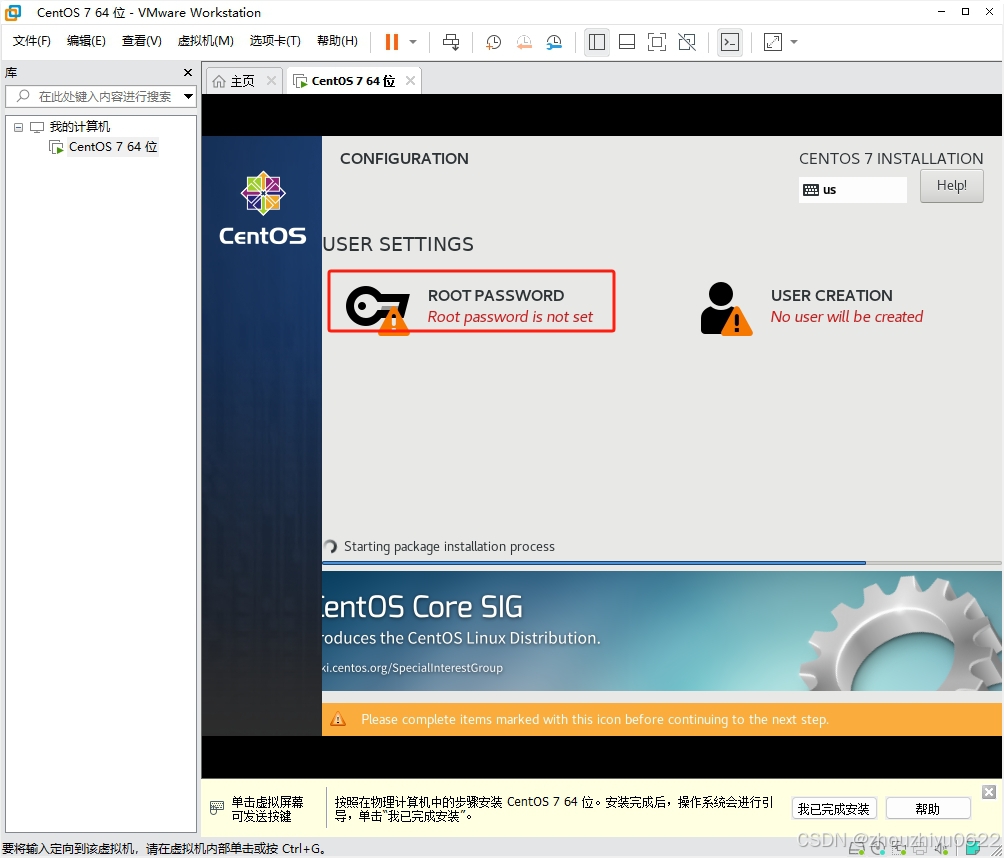
Task: Open the message log icon in status bar
Action: [973, 849]
